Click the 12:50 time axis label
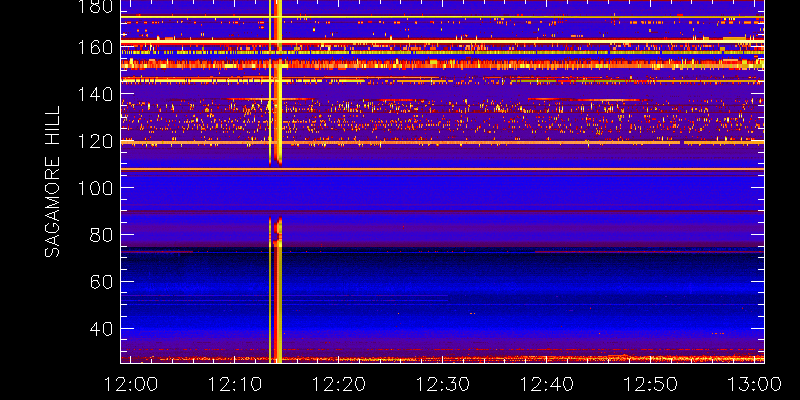 pos(651,384)
